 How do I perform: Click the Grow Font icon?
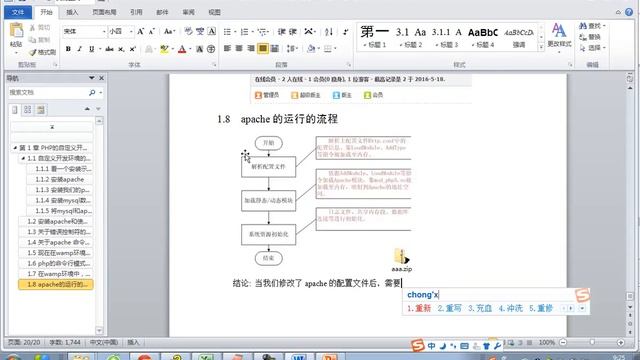pos(140,31)
